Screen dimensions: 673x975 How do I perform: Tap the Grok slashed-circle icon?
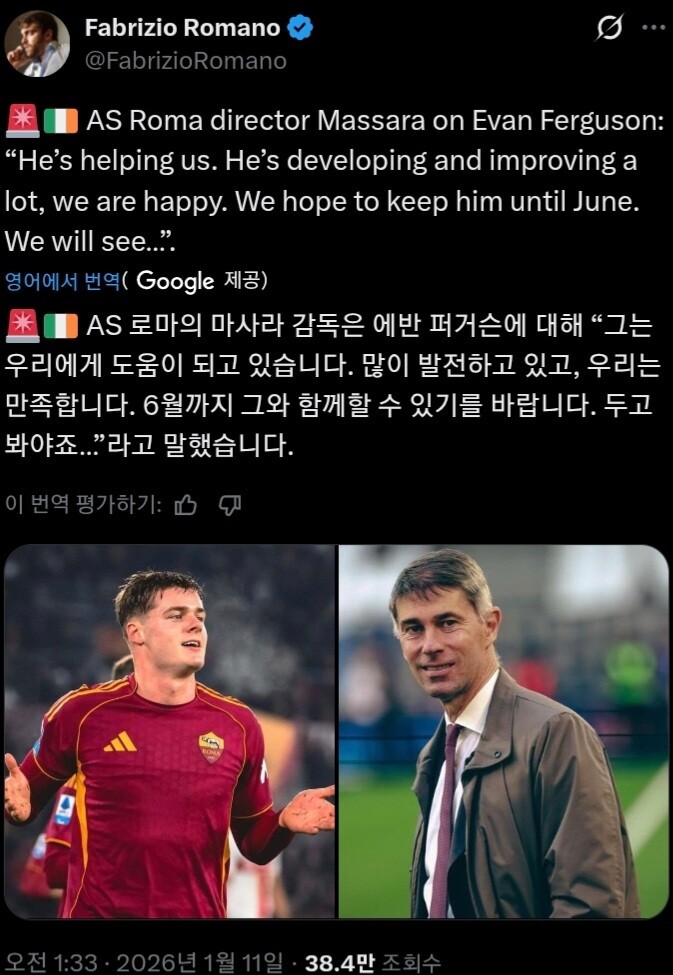[x=609, y=28]
